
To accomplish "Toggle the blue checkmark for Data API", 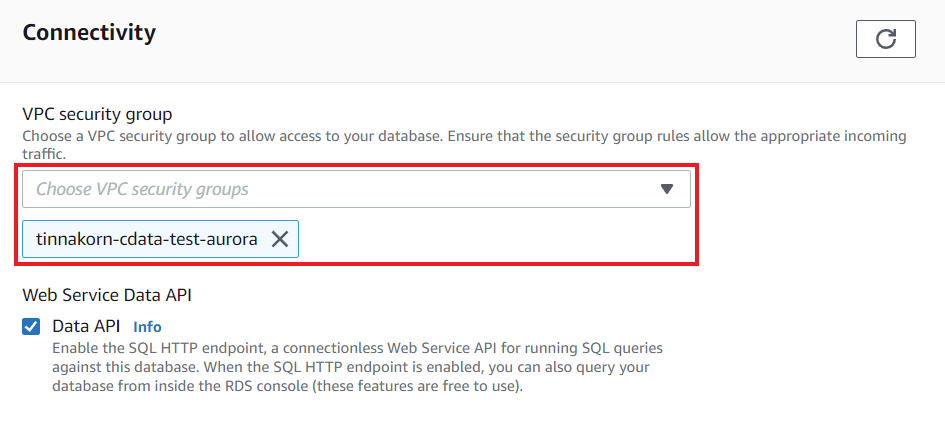I will point(31,327).
